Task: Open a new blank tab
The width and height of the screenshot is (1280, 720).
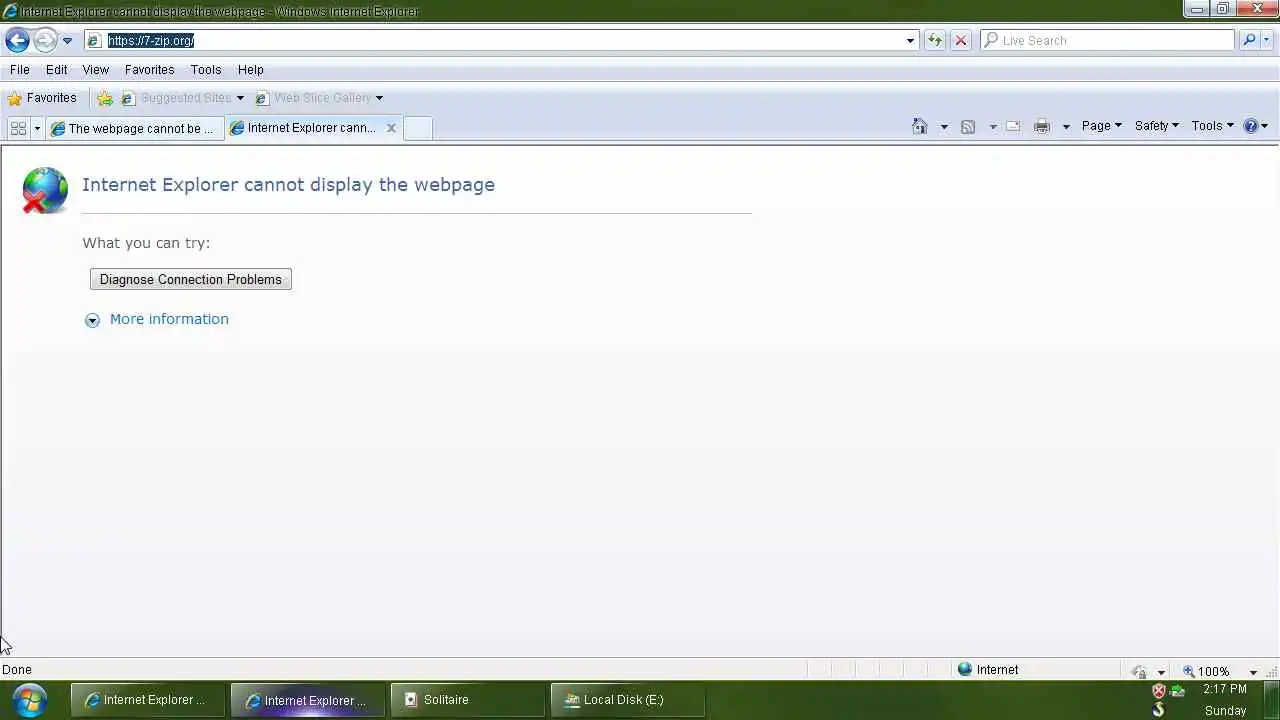Action: (x=418, y=128)
